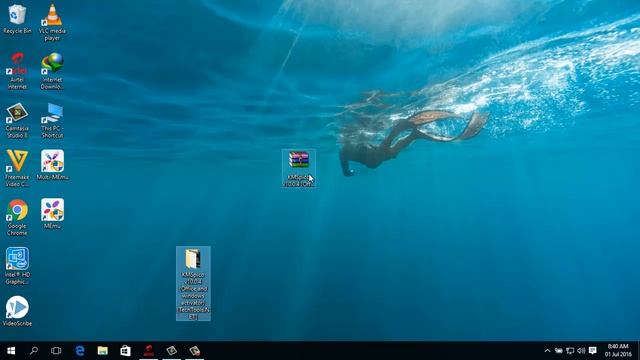
Task: Click the battery status tray icon
Action: [559, 351]
